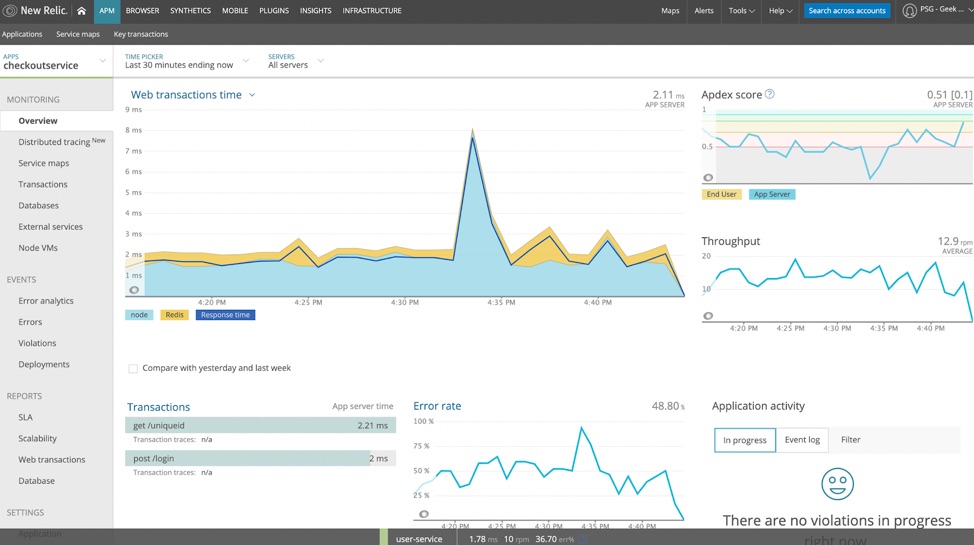Switch to the APM tab

(107, 11)
